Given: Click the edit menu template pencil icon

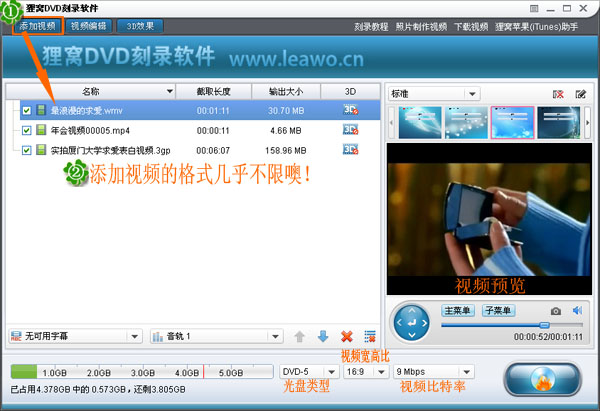Looking at the screenshot, I should [x=580, y=94].
